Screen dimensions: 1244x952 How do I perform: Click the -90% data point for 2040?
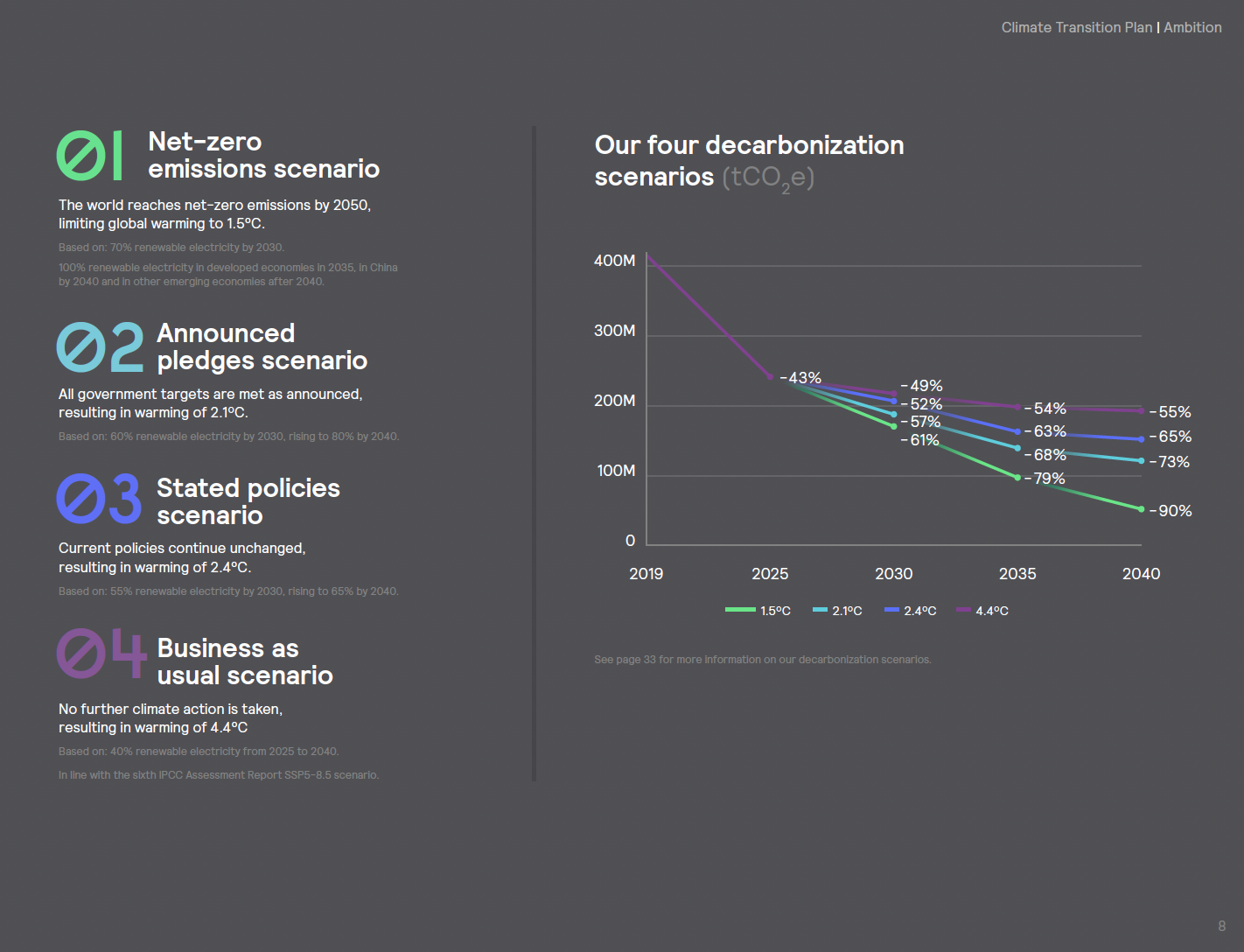tap(1141, 509)
